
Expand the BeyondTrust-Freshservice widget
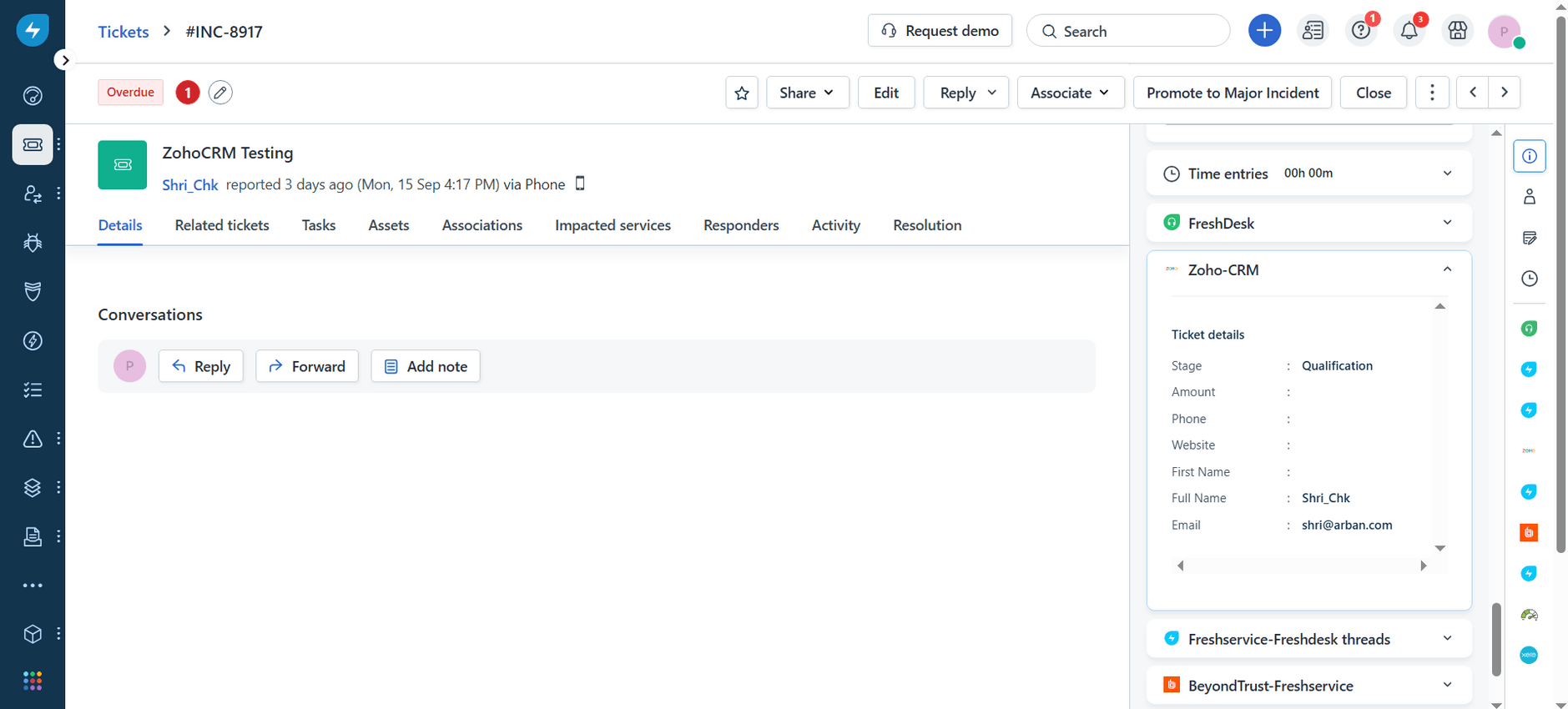[x=1309, y=686]
